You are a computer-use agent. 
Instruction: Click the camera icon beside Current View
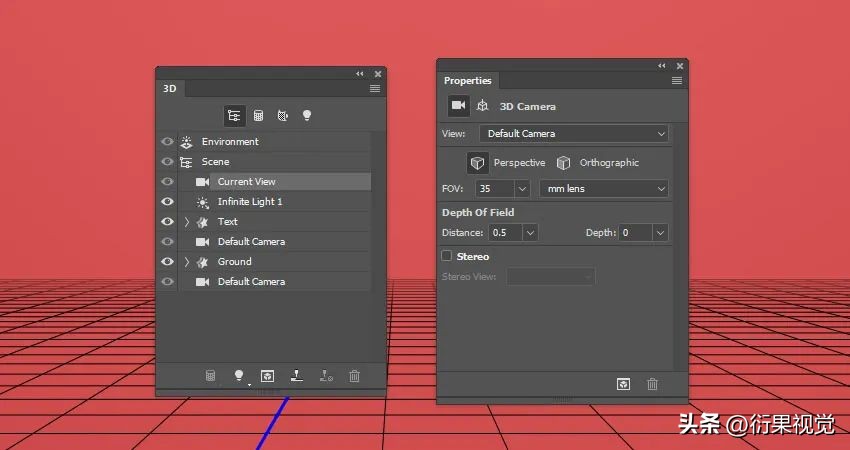point(202,182)
